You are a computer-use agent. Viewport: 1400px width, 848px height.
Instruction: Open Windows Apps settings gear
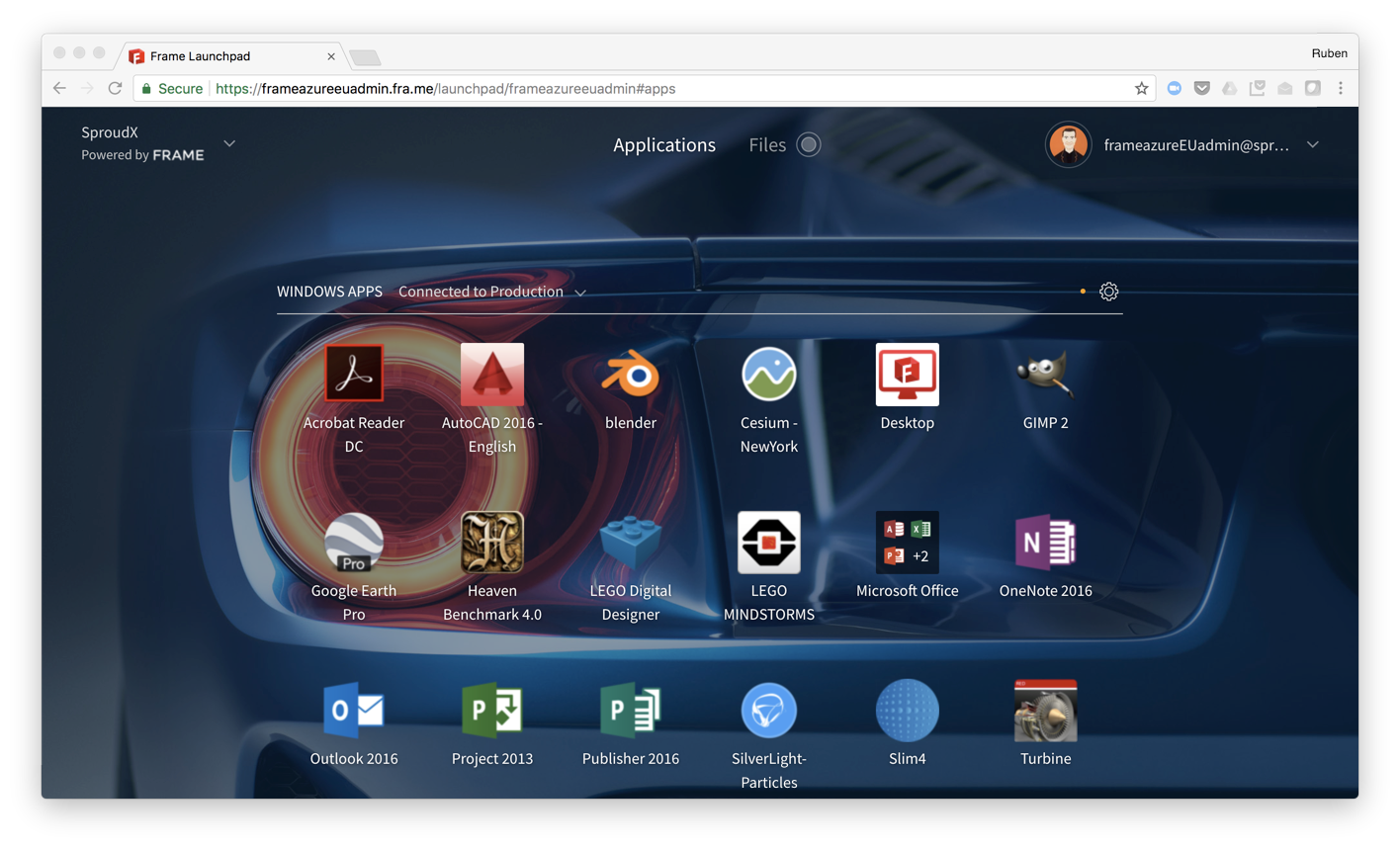pos(1109,292)
